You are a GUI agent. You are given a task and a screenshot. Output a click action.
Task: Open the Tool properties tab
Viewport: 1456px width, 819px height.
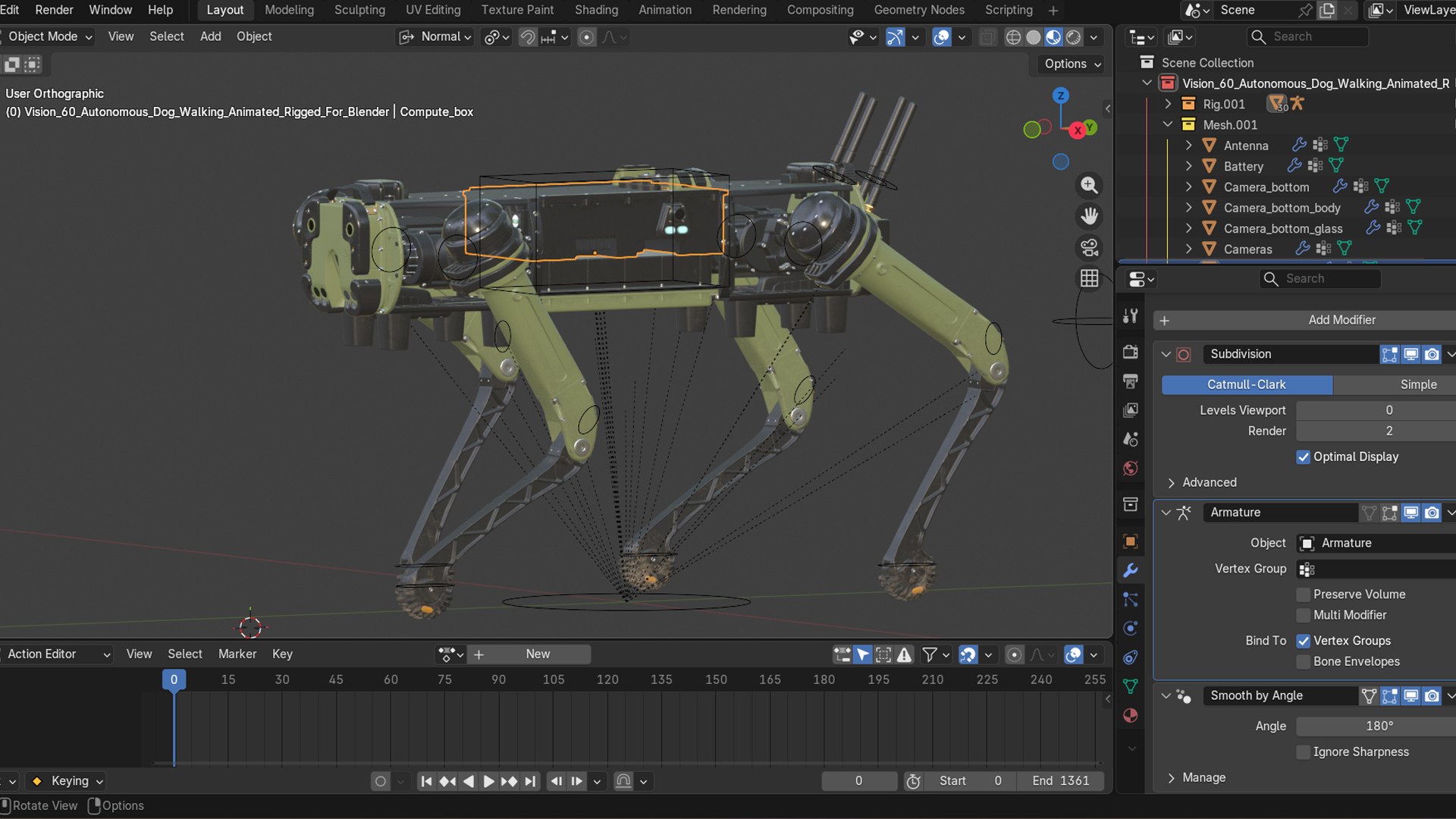coord(1131,316)
